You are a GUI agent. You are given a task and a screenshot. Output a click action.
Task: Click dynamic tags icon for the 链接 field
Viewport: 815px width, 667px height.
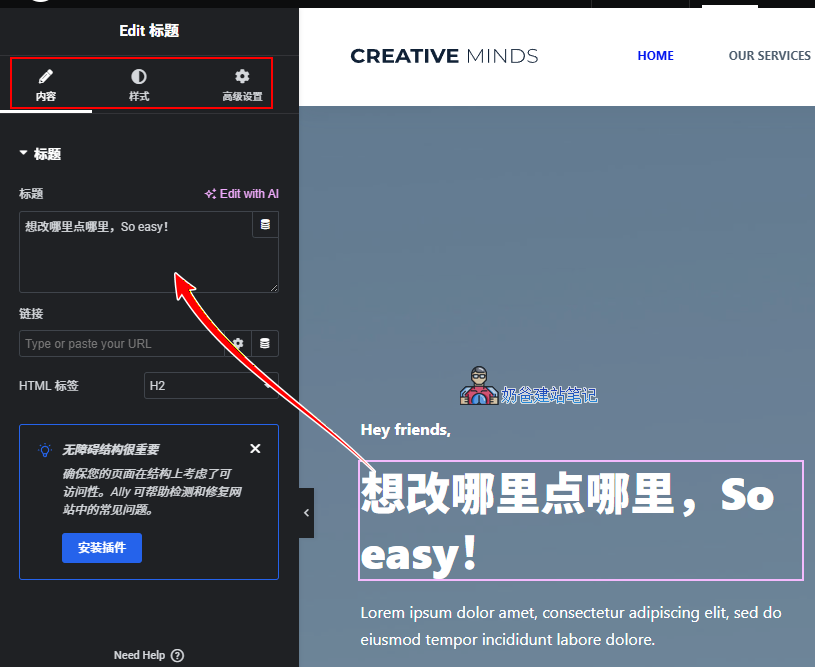tap(264, 343)
